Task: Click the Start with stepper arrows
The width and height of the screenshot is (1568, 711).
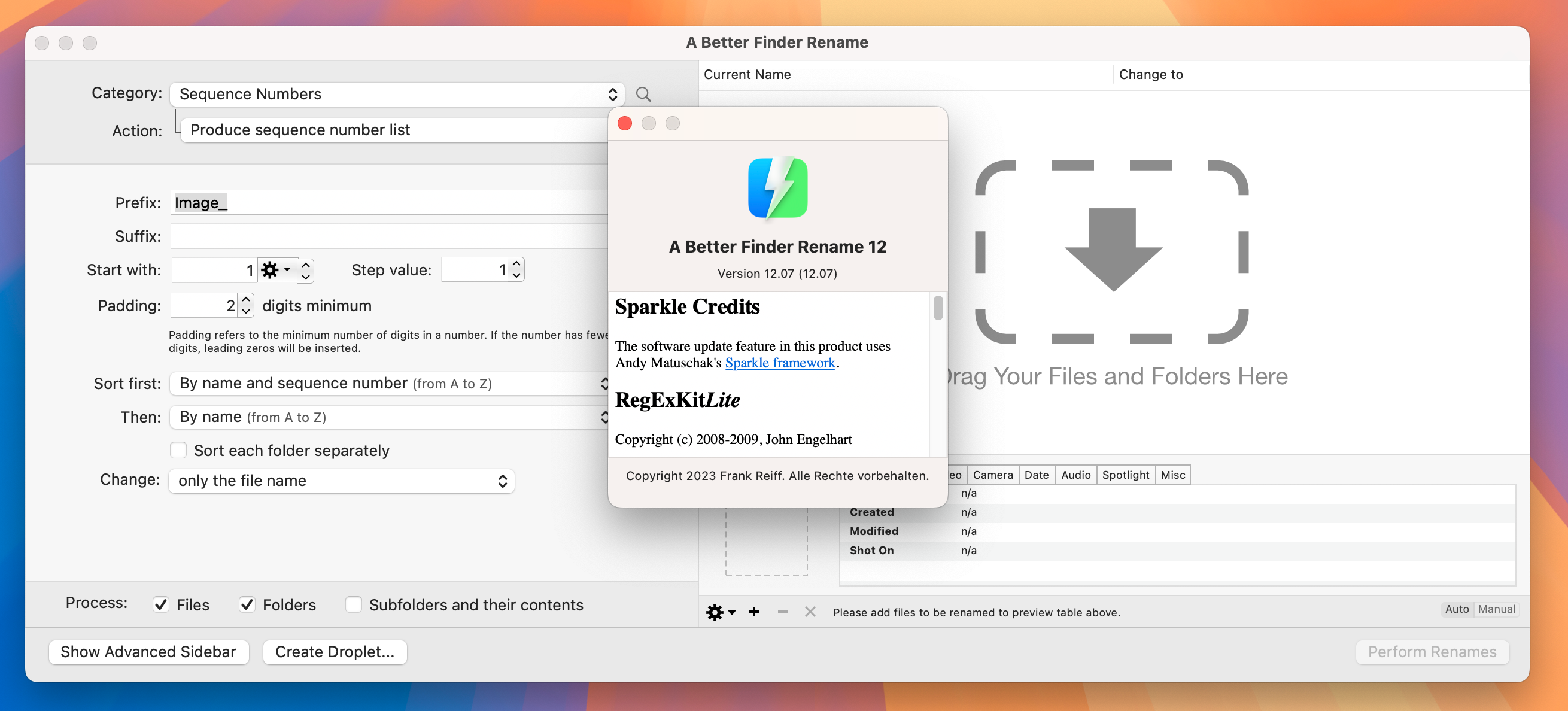Action: 306,270
